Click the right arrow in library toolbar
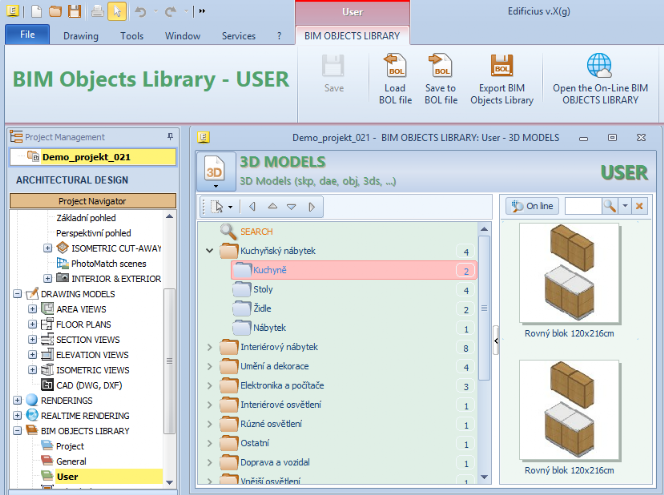This screenshot has height=495, width=664. (312, 207)
